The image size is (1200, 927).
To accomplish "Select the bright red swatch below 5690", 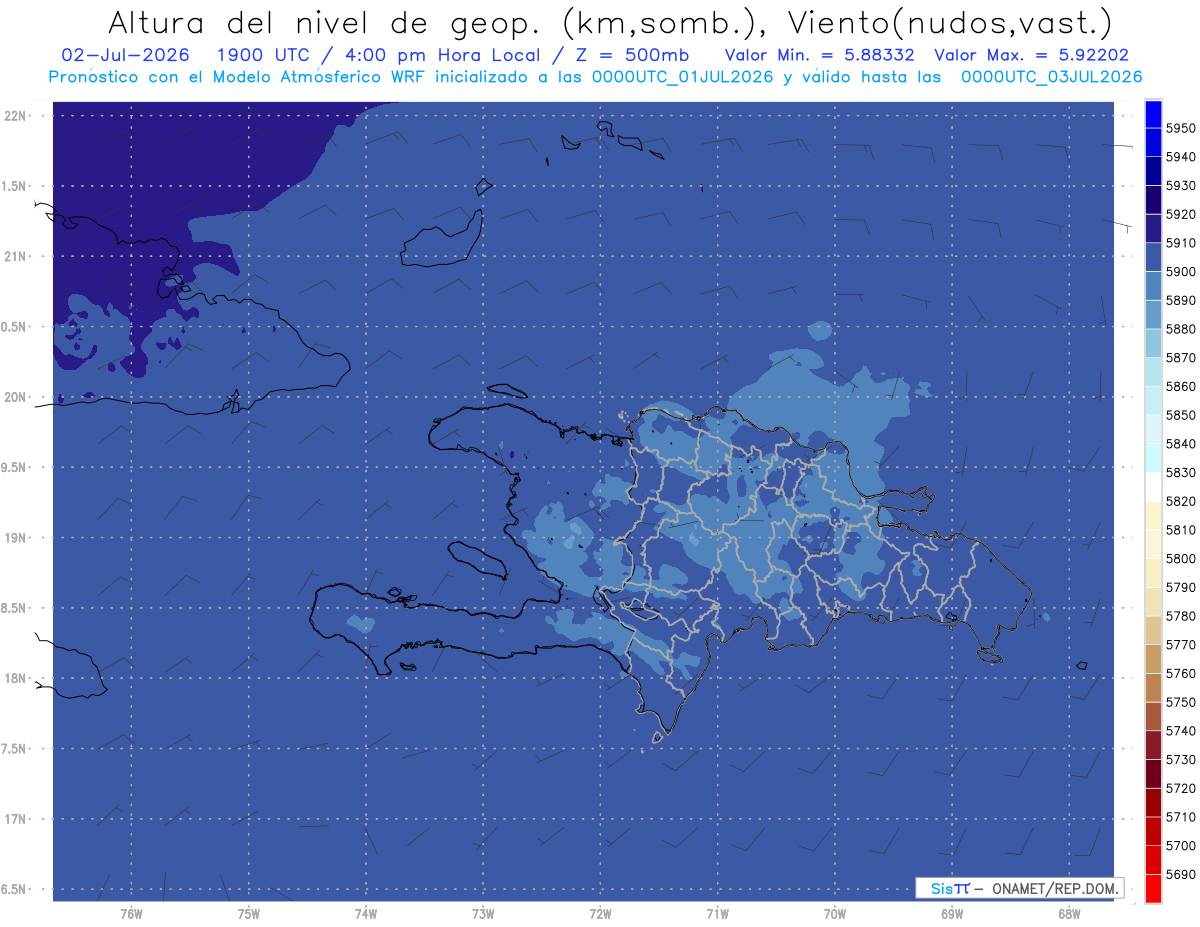I will [x=1152, y=888].
